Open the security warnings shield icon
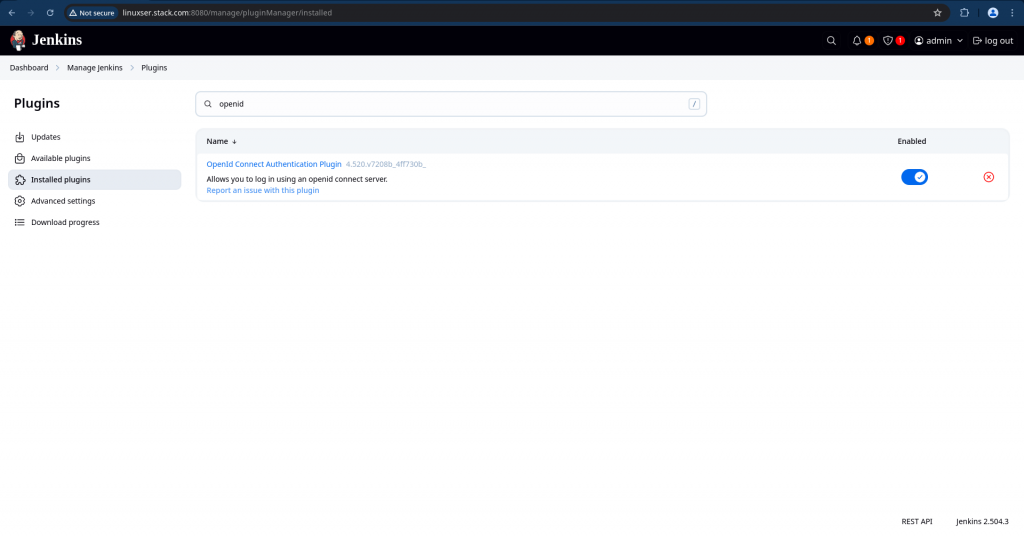This screenshot has height=538, width=1024. 888,40
